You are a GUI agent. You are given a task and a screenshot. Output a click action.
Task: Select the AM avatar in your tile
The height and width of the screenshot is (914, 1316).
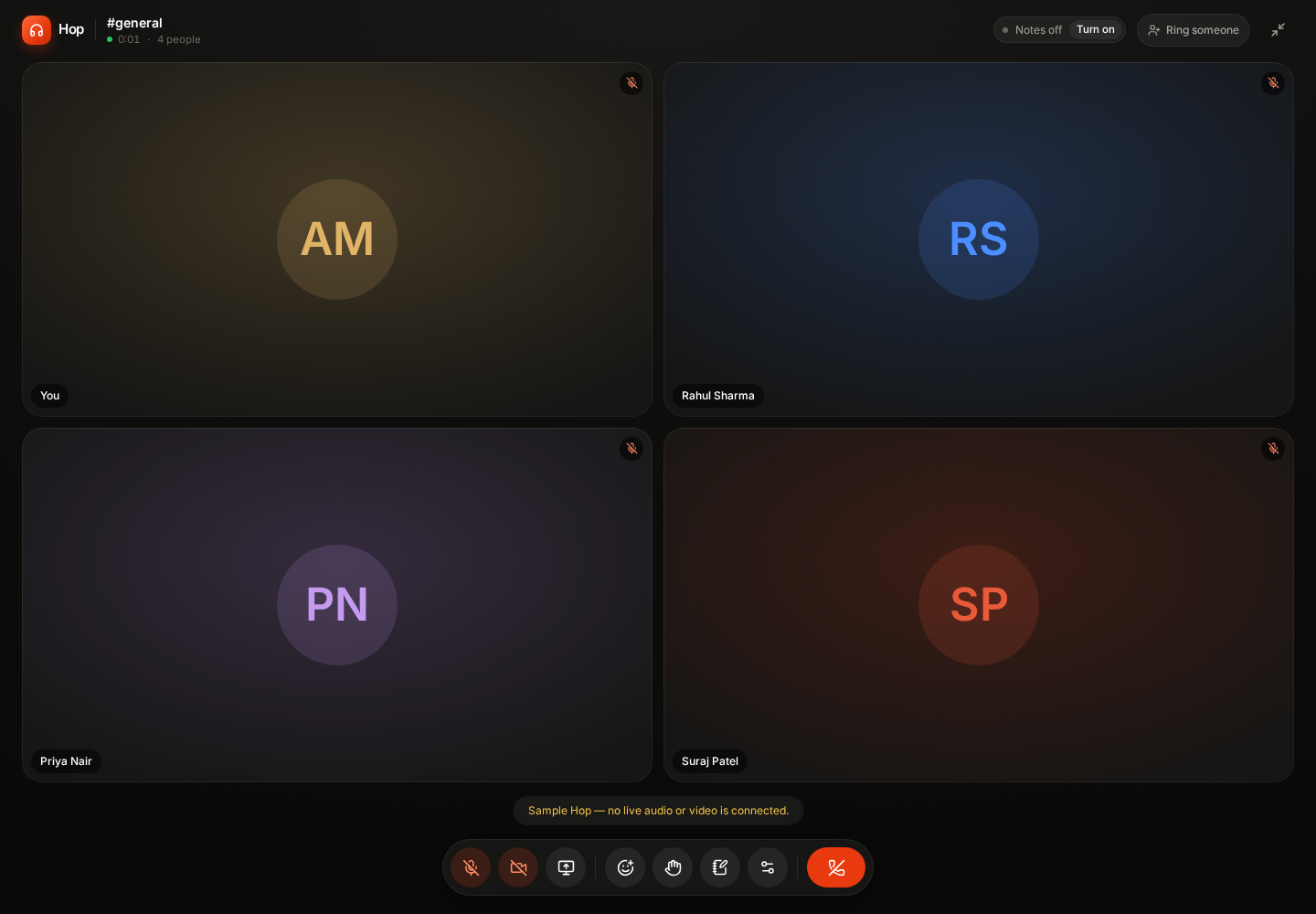337,239
